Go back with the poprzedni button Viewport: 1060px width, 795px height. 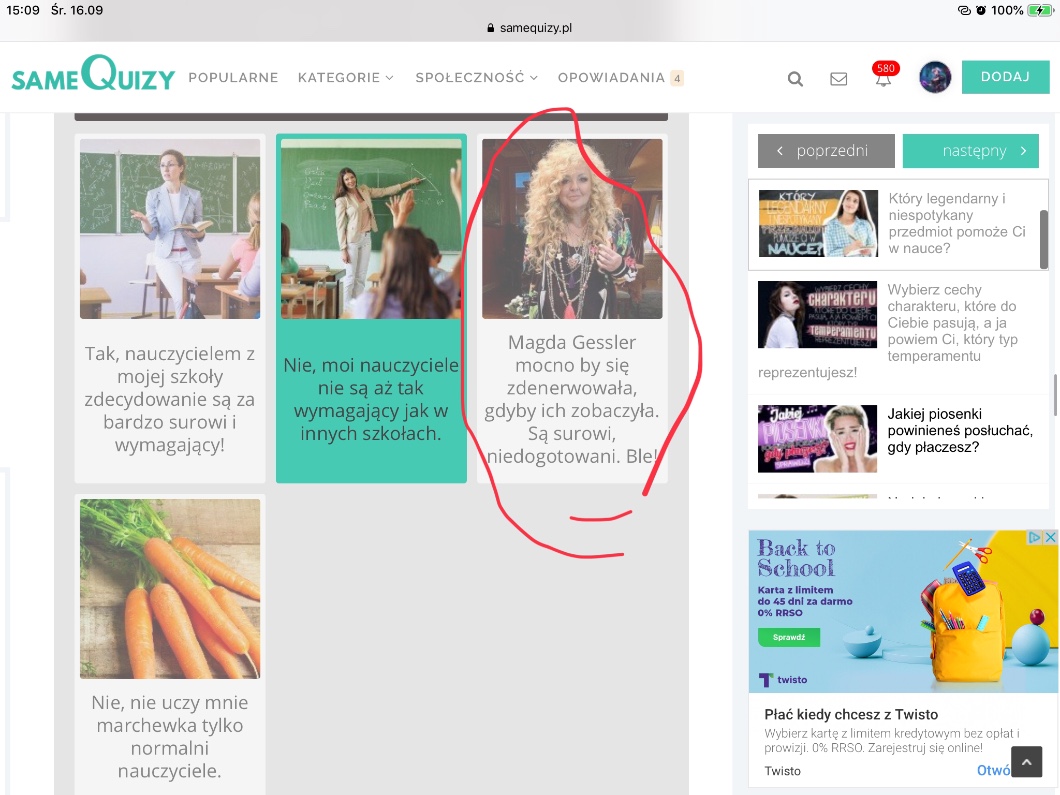click(x=826, y=151)
